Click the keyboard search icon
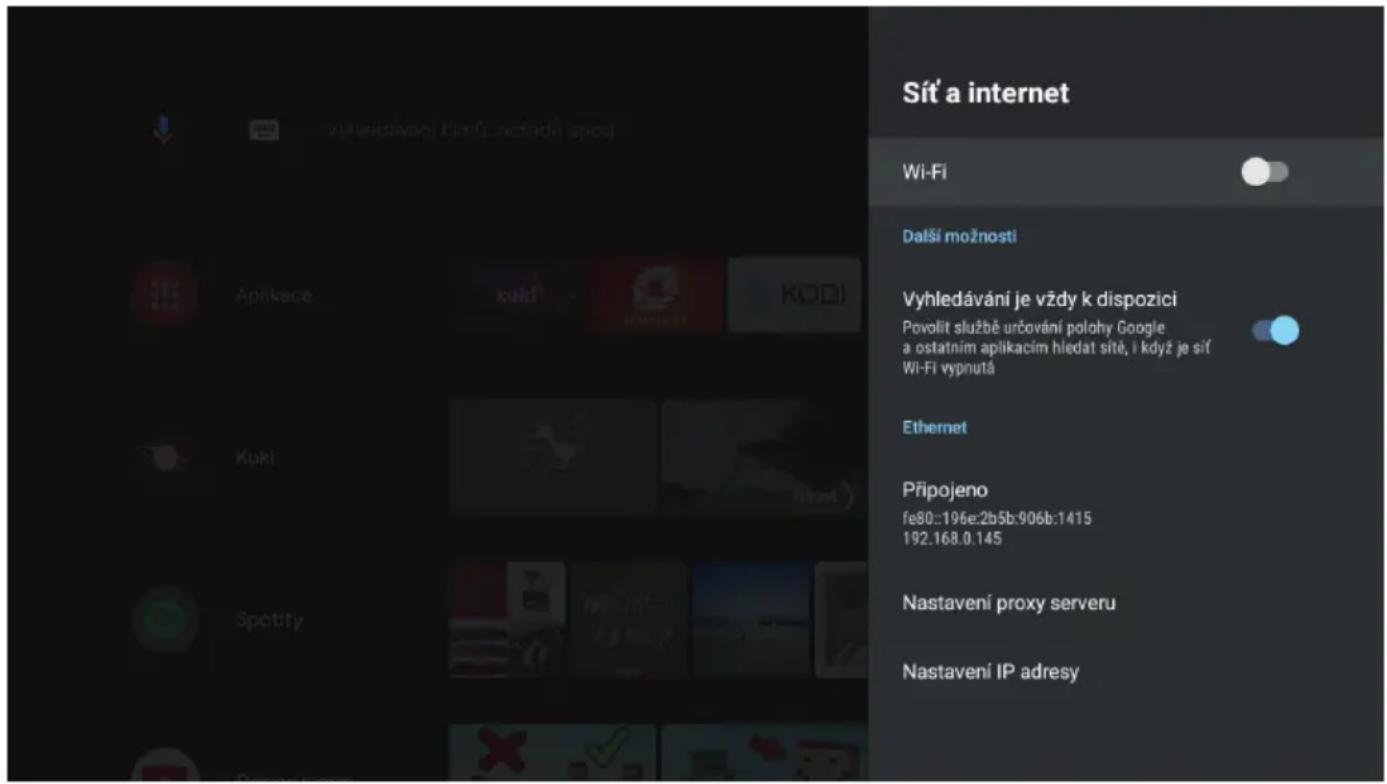This screenshot has width=1387, height=784. point(264,130)
